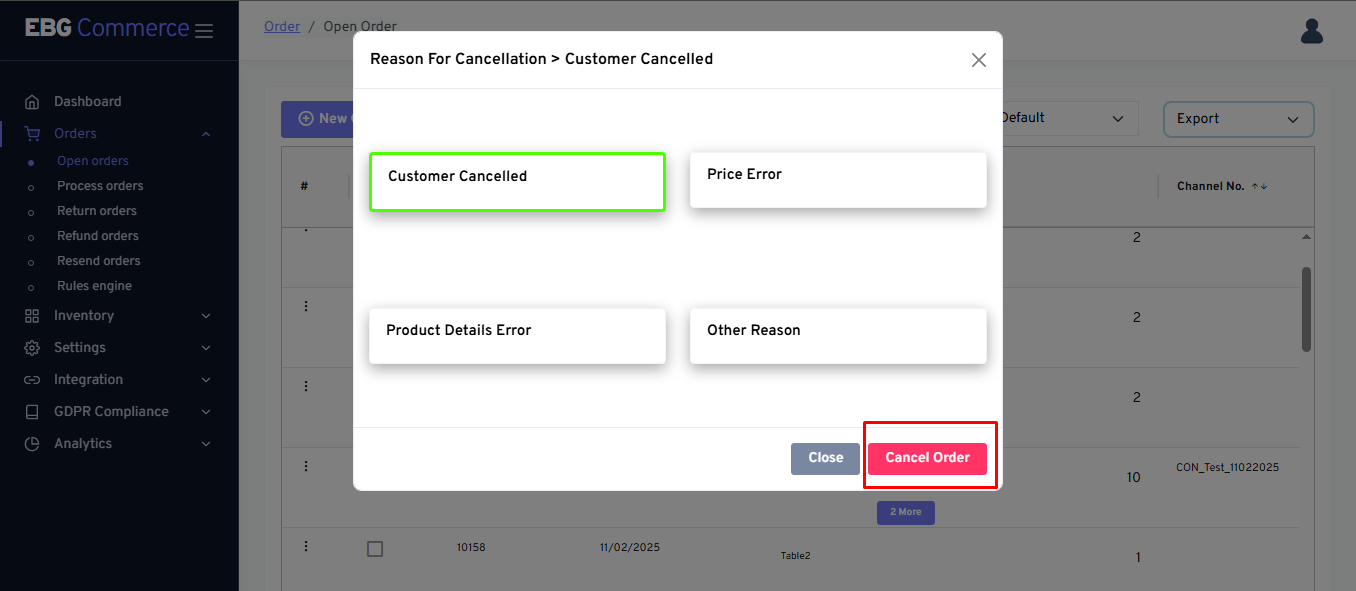Click the user profile avatar icon
Viewport: 1356px width, 591px height.
pyautogui.click(x=1311, y=31)
